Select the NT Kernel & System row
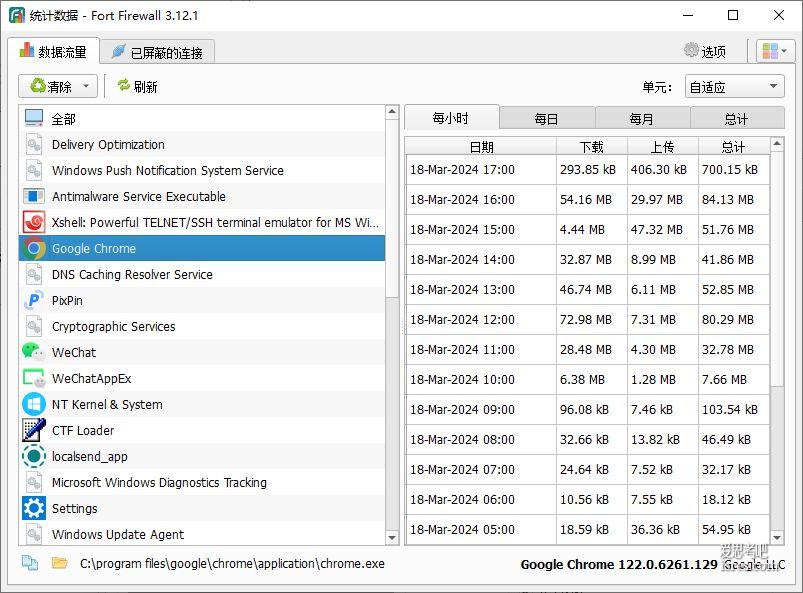 coord(202,405)
